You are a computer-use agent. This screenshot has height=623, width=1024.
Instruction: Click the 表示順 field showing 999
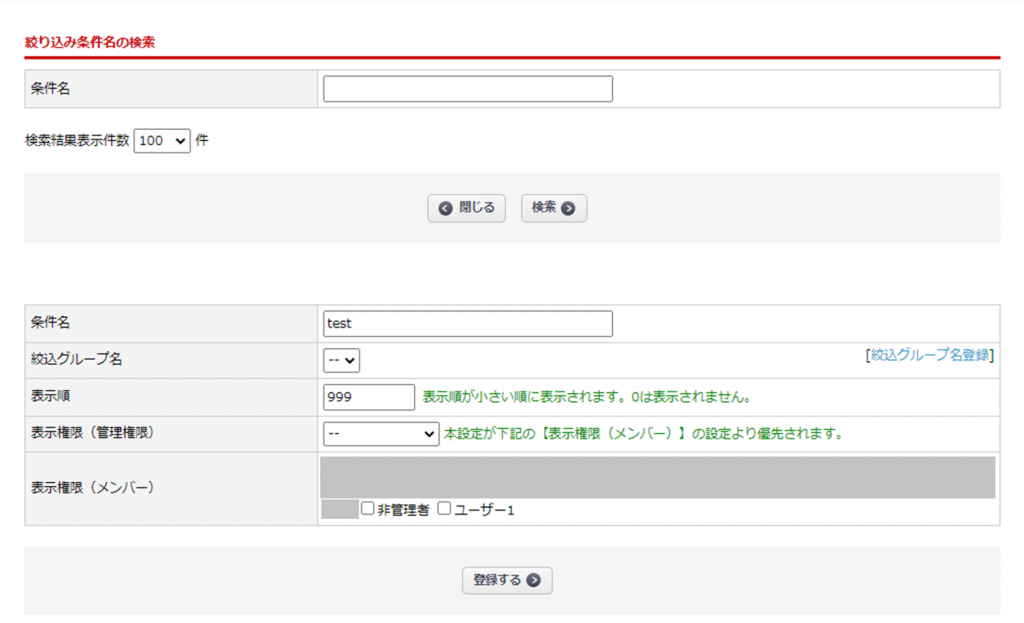click(368, 397)
